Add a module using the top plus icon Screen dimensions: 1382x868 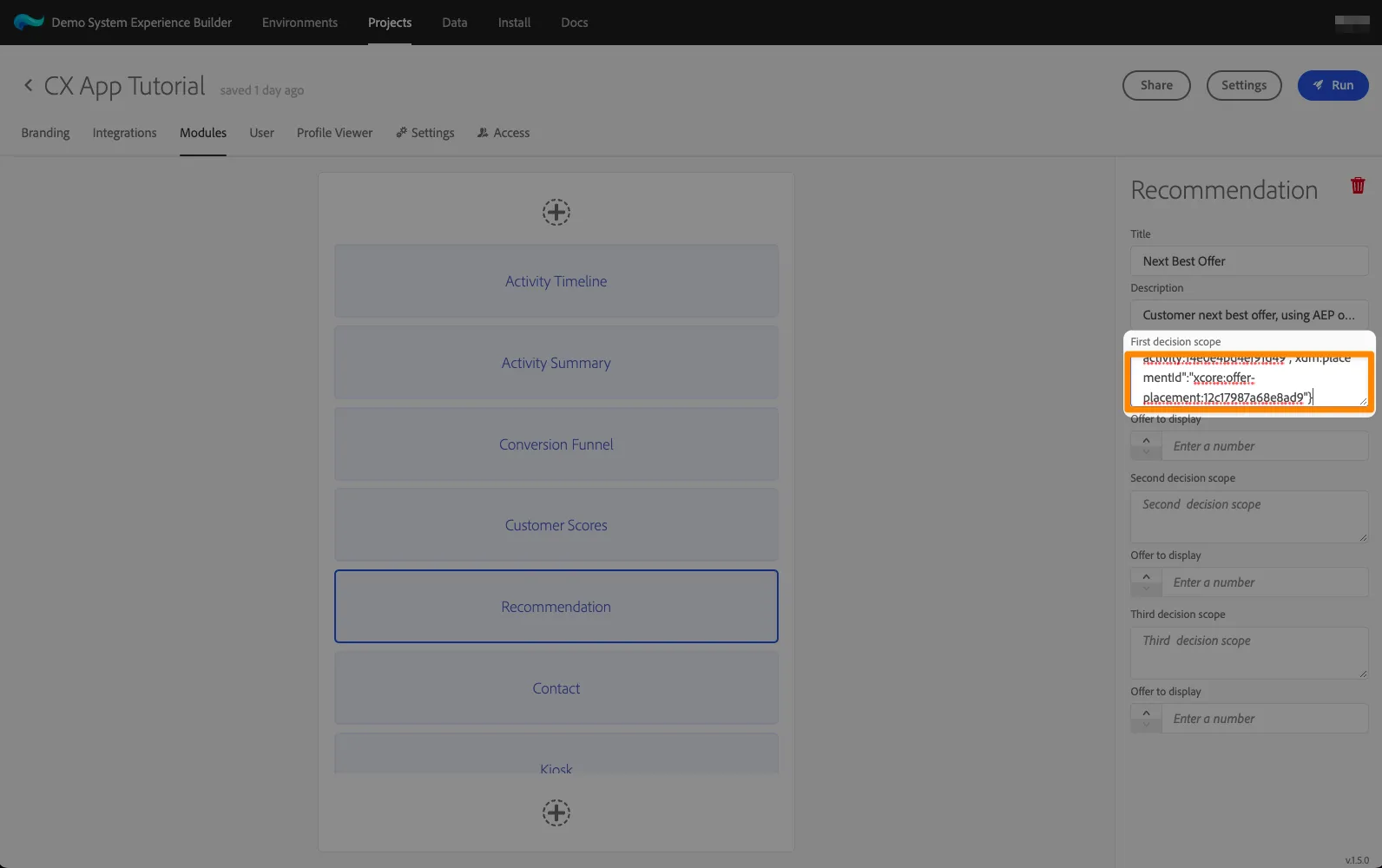tap(556, 212)
